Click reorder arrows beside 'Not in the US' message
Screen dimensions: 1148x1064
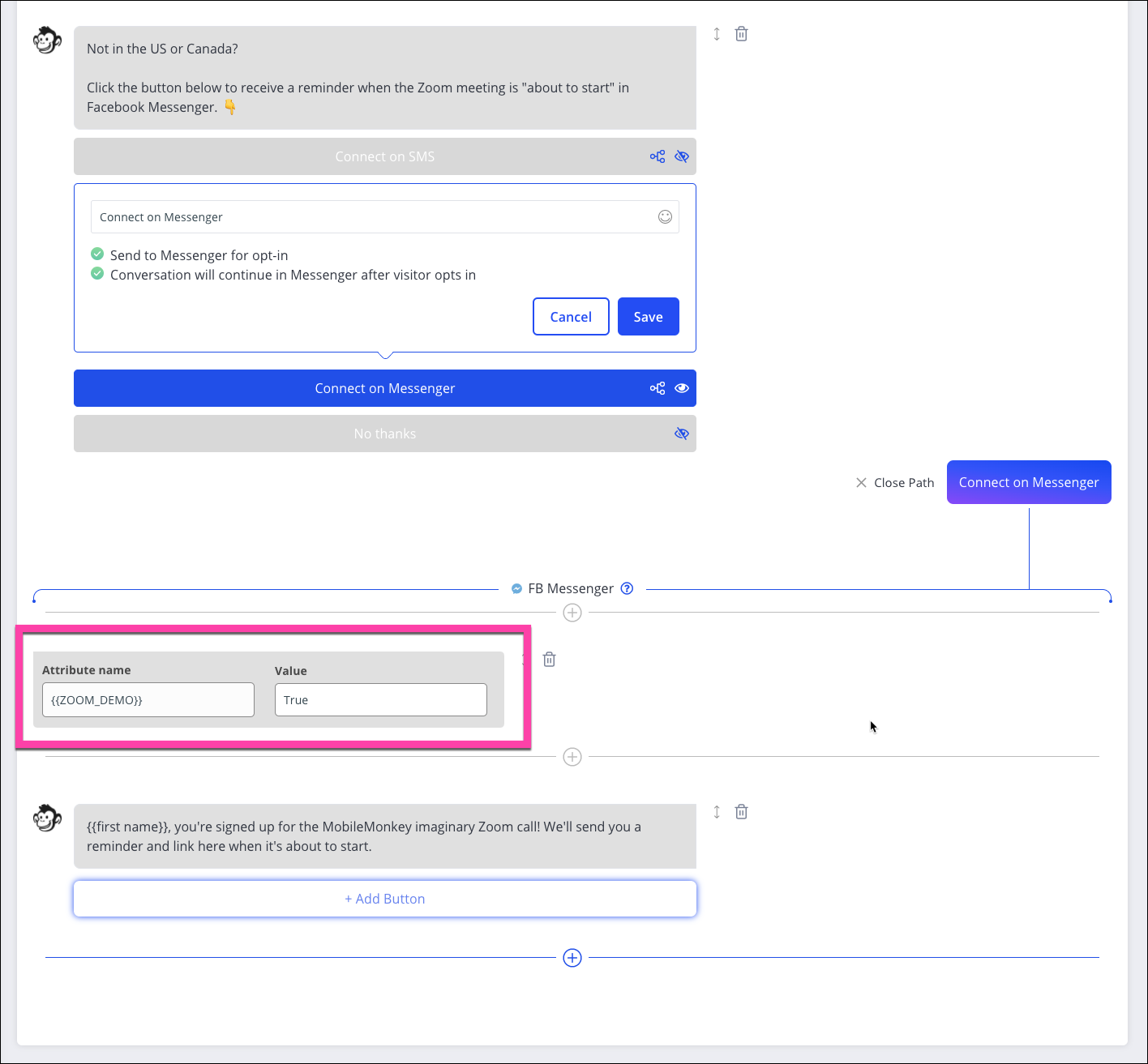click(x=717, y=34)
